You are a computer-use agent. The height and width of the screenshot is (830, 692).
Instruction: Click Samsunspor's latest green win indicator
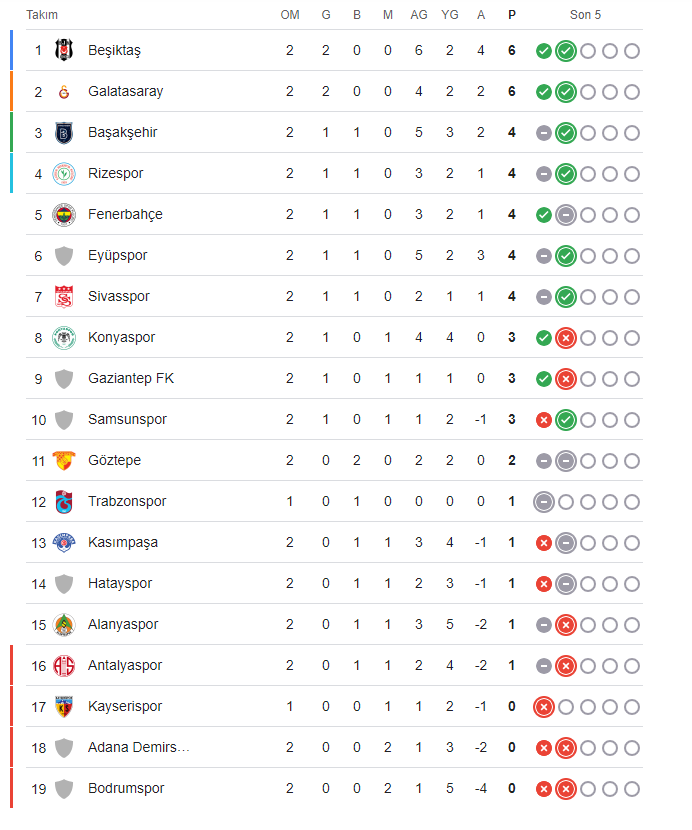click(565, 420)
